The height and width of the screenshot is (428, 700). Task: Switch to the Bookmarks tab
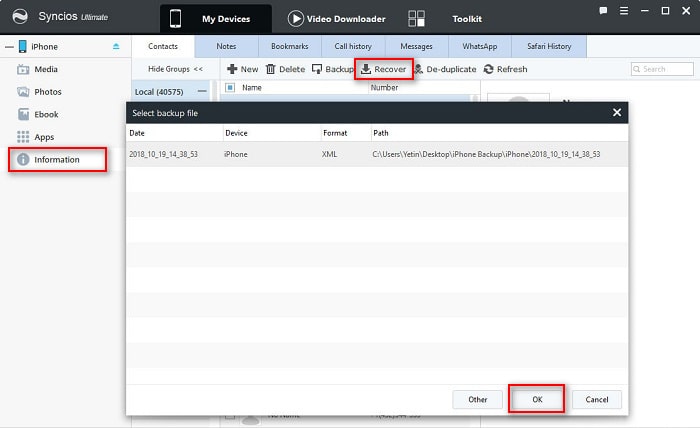point(290,46)
